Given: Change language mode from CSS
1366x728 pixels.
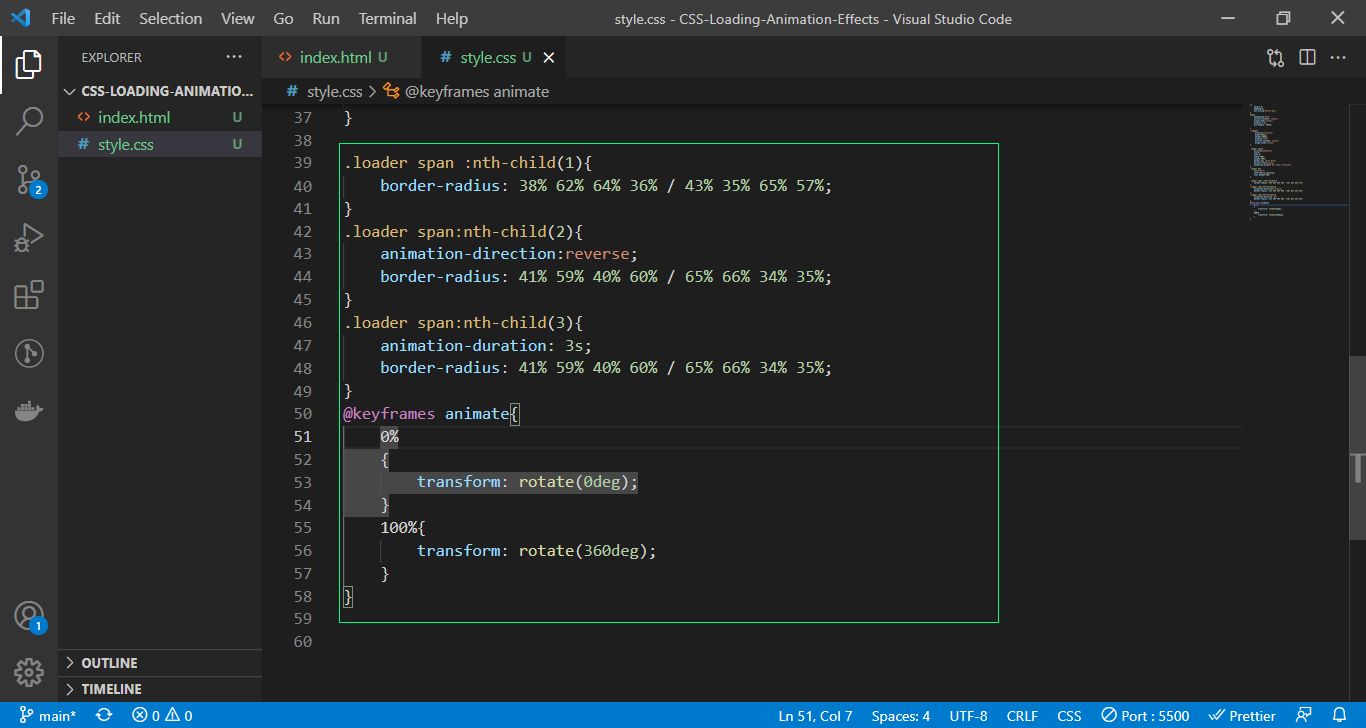Looking at the screenshot, I should coord(1069,716).
